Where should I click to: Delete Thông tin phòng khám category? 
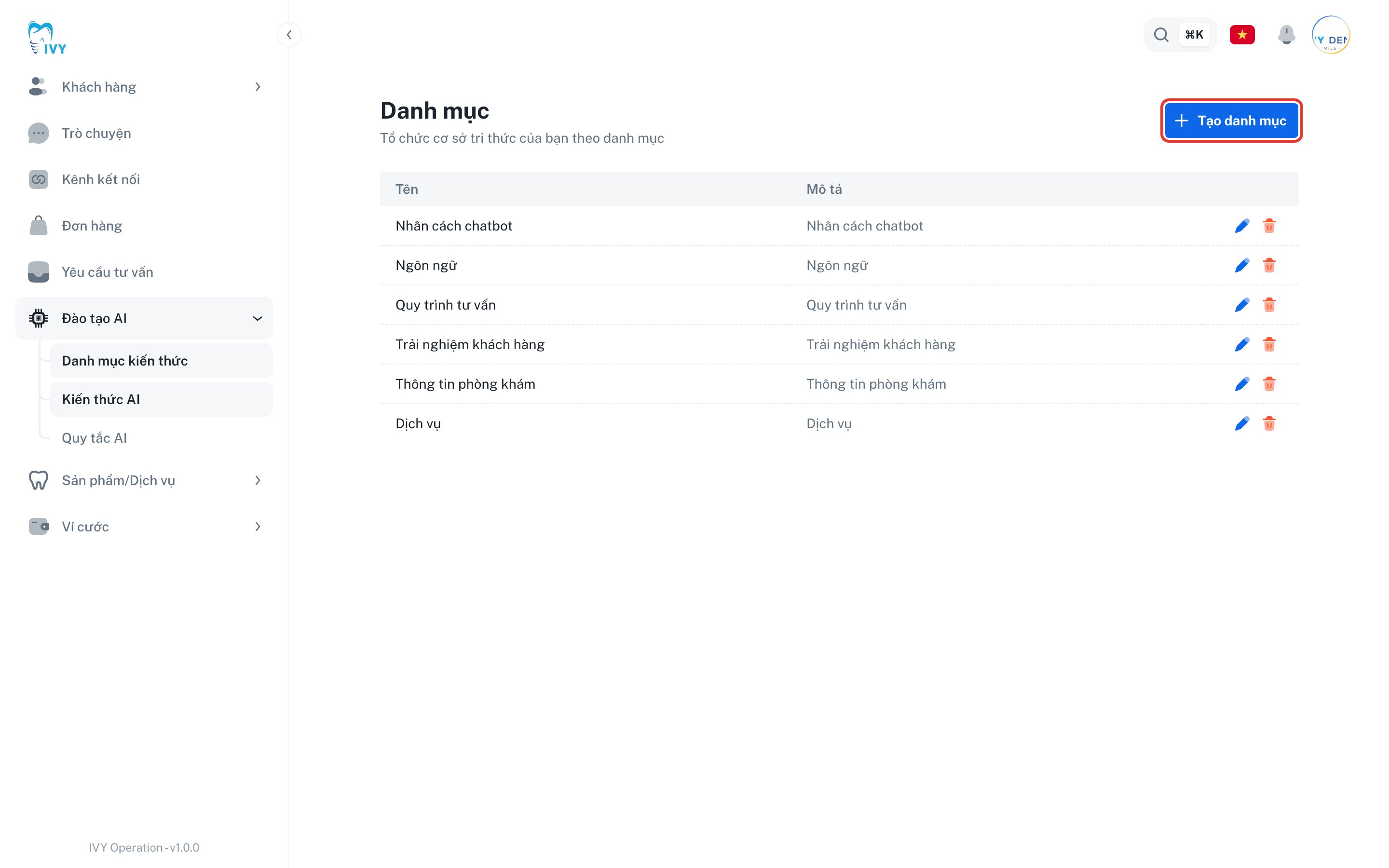[x=1269, y=384]
